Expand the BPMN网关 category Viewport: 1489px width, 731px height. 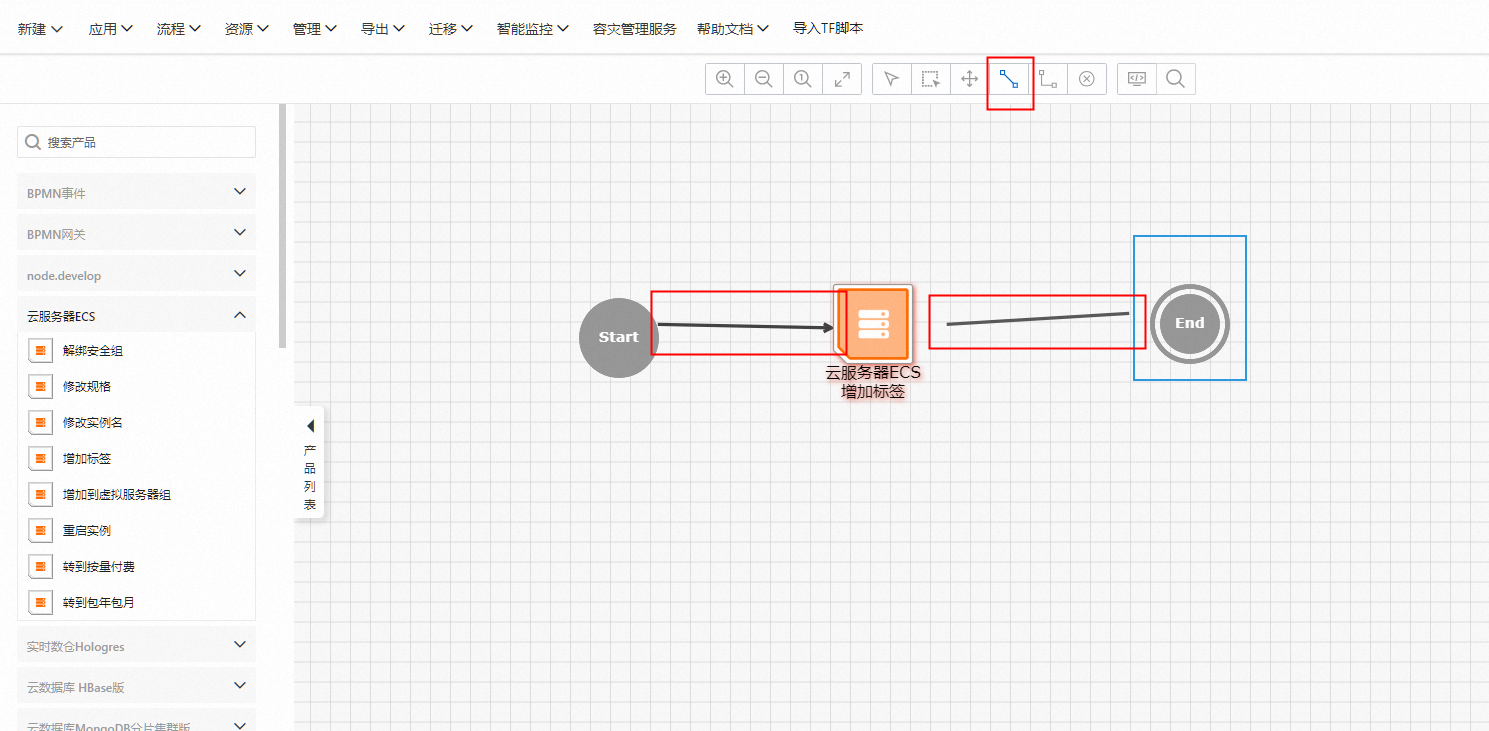pos(136,233)
